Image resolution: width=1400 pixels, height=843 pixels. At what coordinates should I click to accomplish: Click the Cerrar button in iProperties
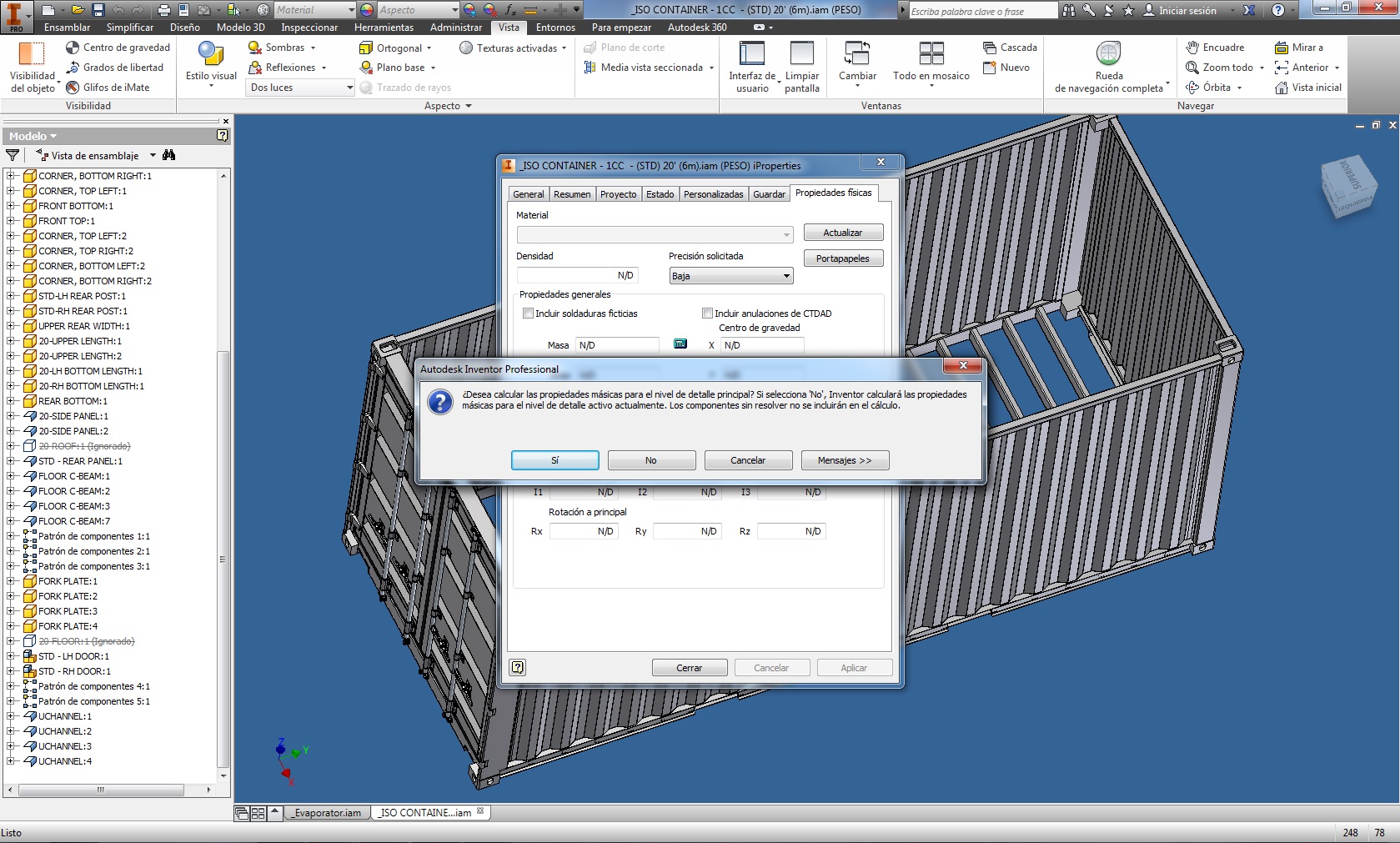click(690, 668)
